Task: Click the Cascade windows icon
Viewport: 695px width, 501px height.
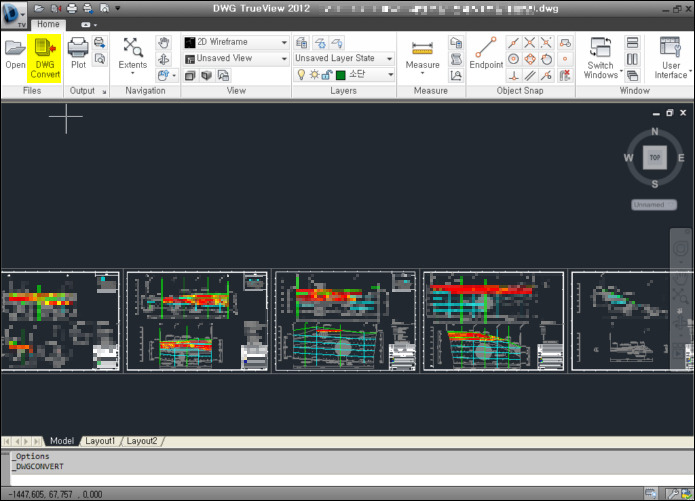Action: 632,75
